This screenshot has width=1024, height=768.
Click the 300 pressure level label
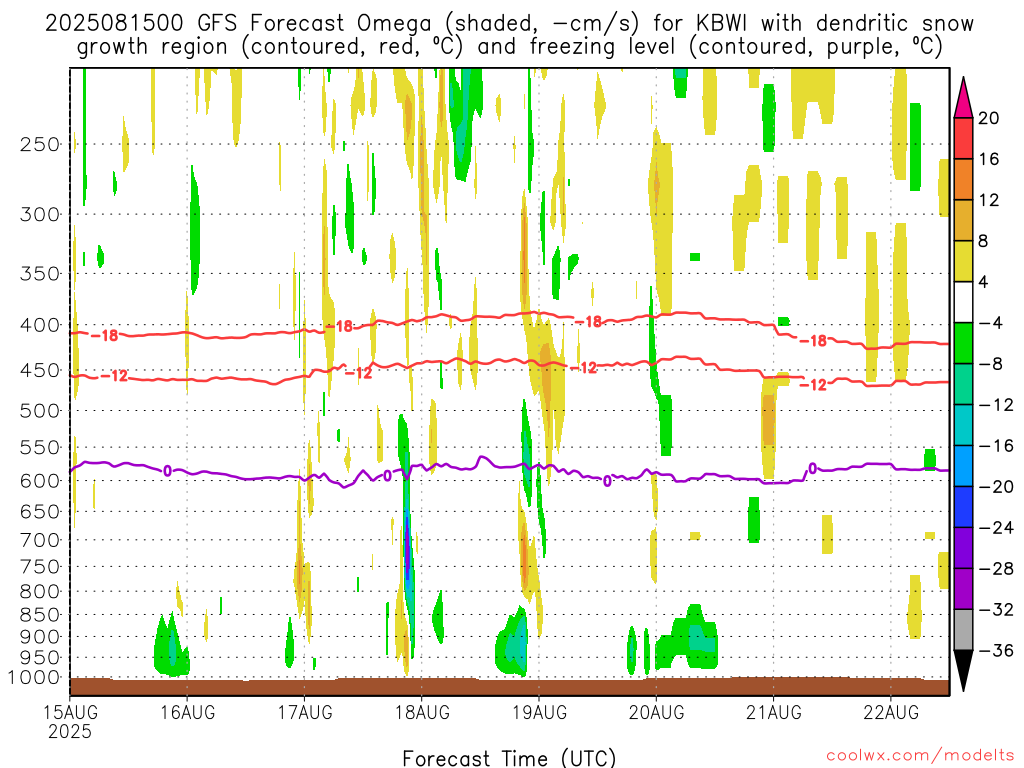(40, 214)
